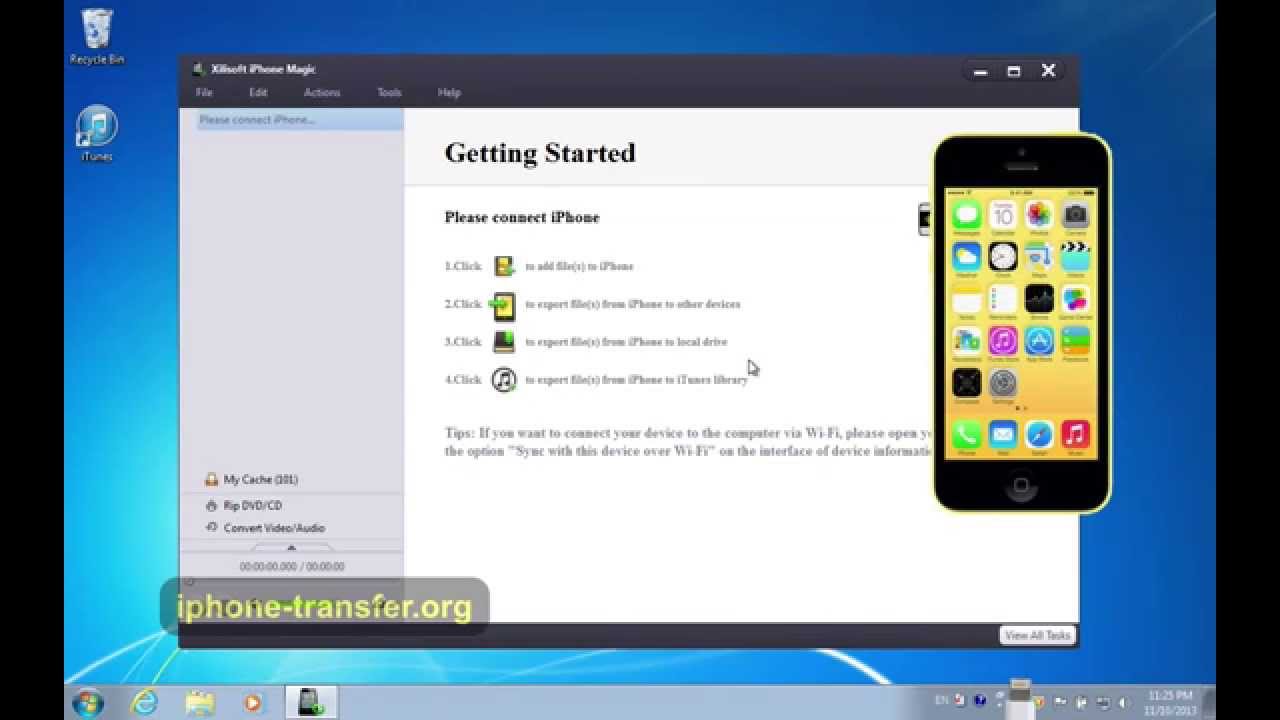This screenshot has width=1280, height=720.
Task: Click the export to iTunes library icon
Action: (505, 380)
